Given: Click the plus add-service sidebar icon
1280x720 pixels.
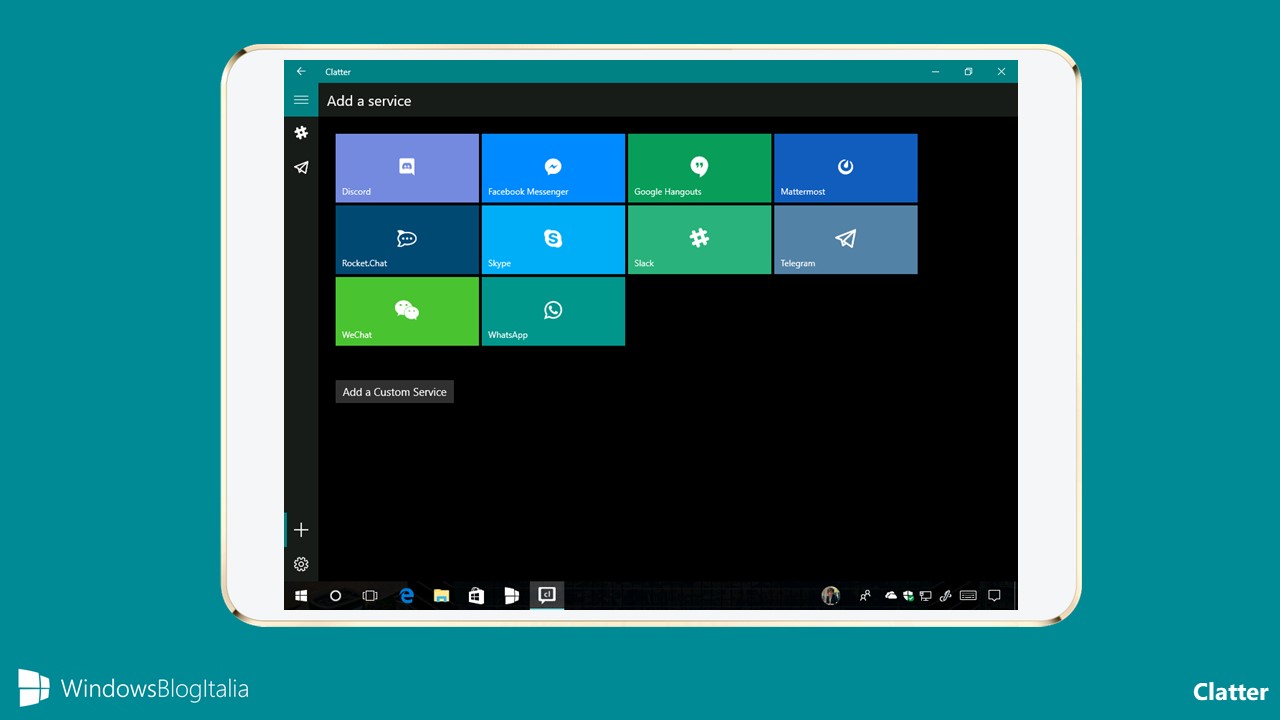Looking at the screenshot, I should [x=301, y=530].
